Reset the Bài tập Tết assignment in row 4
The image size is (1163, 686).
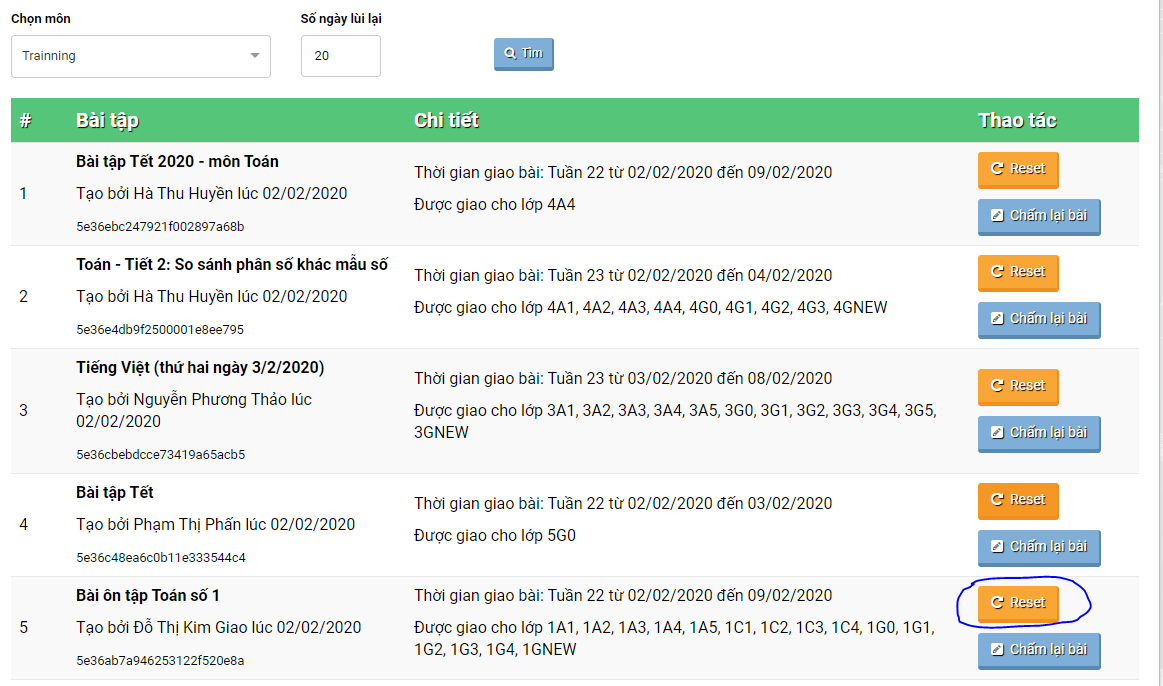(x=1017, y=500)
